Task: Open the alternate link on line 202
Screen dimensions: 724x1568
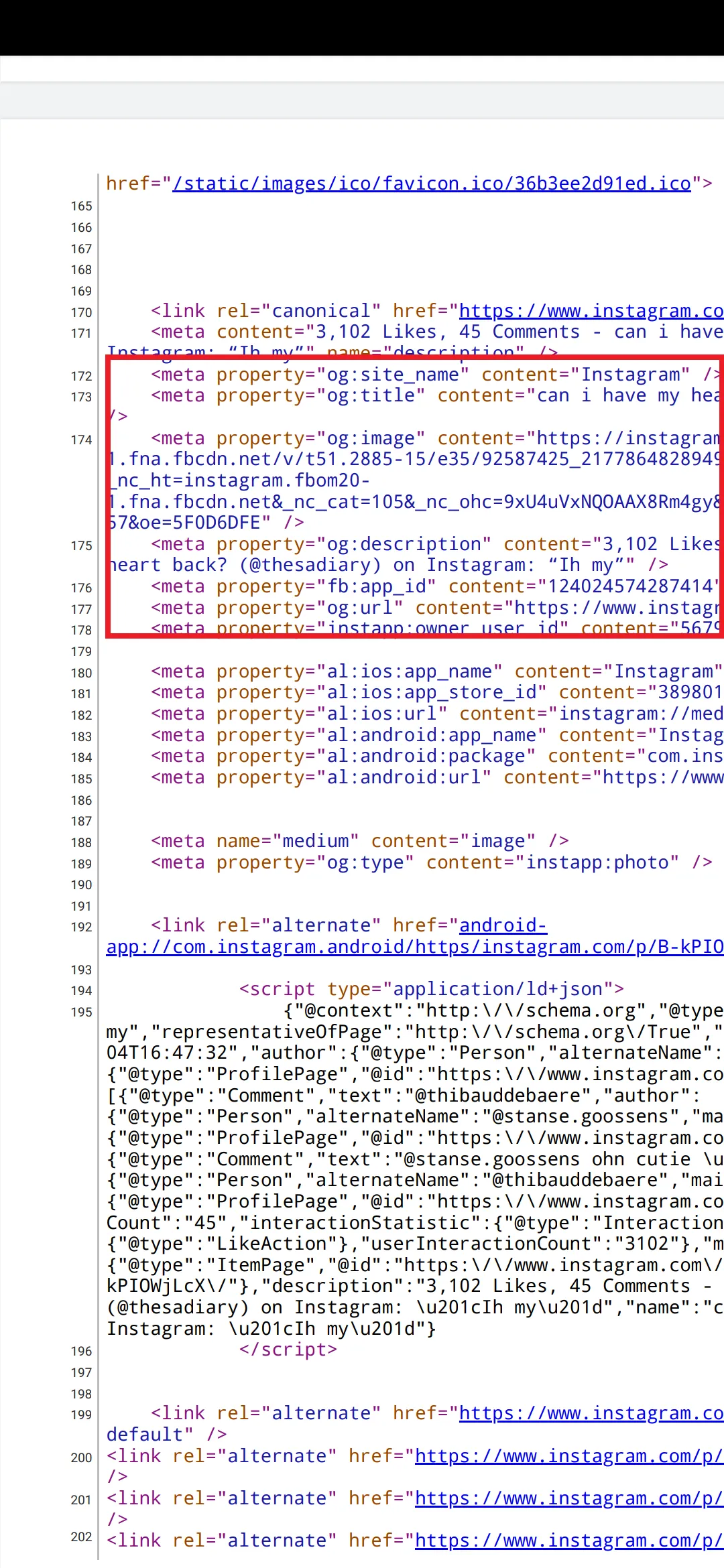Action: click(x=569, y=1541)
